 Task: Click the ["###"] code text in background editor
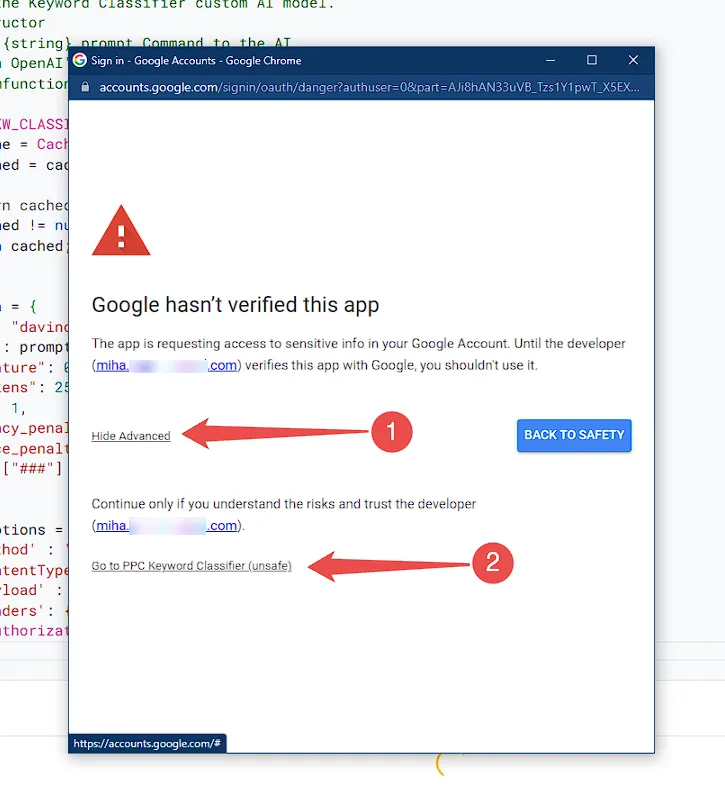coord(33,469)
